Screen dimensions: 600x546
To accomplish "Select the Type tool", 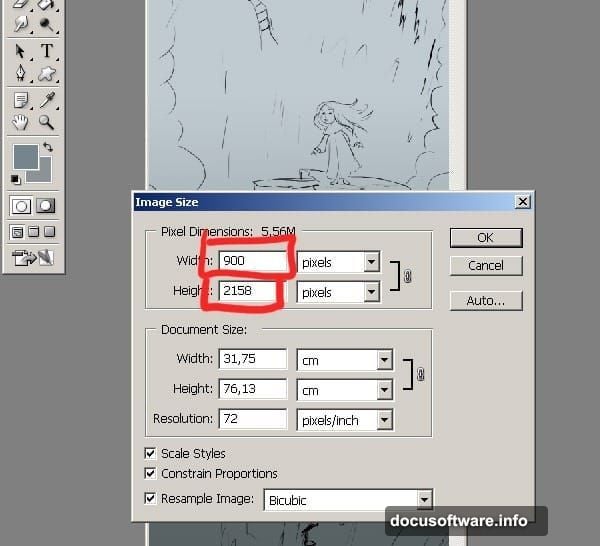I will [x=46, y=51].
